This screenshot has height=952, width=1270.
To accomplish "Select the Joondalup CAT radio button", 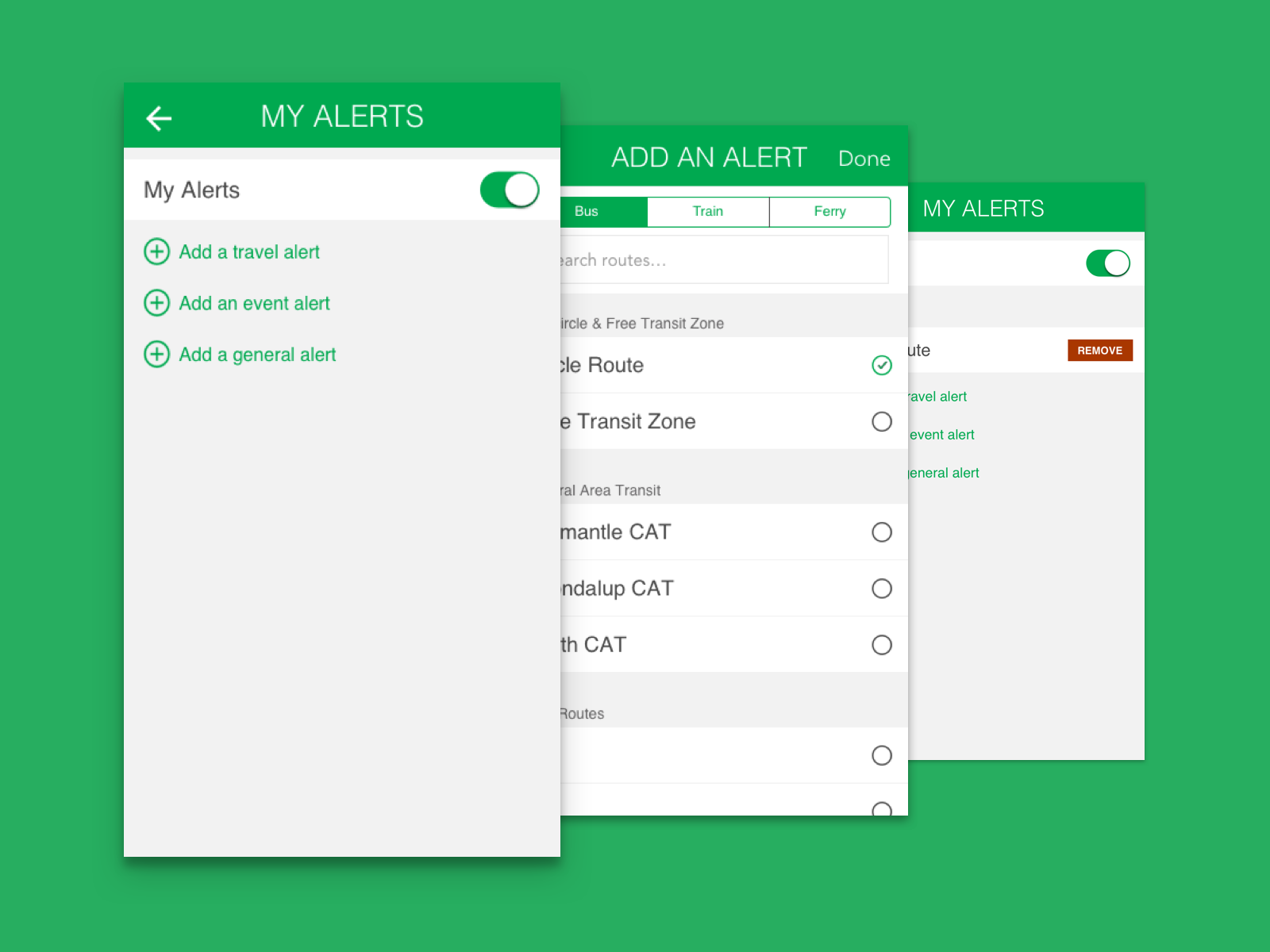I will 881,589.
